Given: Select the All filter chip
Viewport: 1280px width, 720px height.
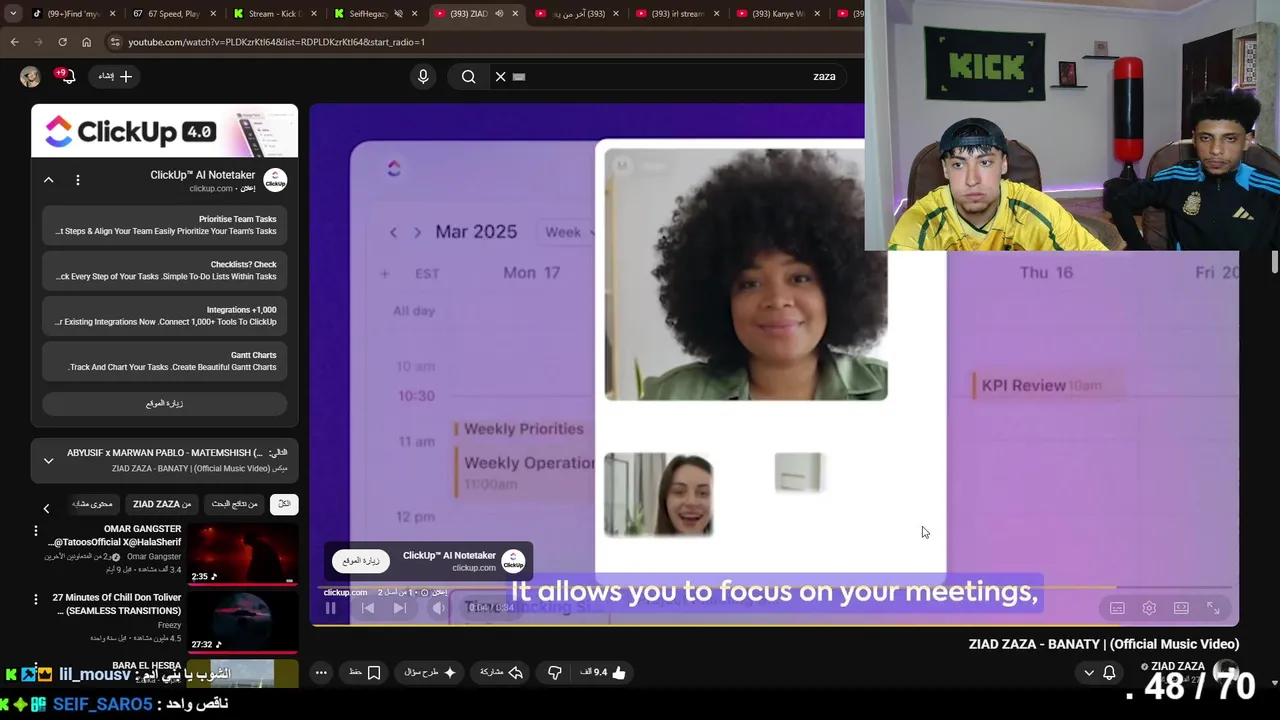Looking at the screenshot, I should click(x=284, y=504).
